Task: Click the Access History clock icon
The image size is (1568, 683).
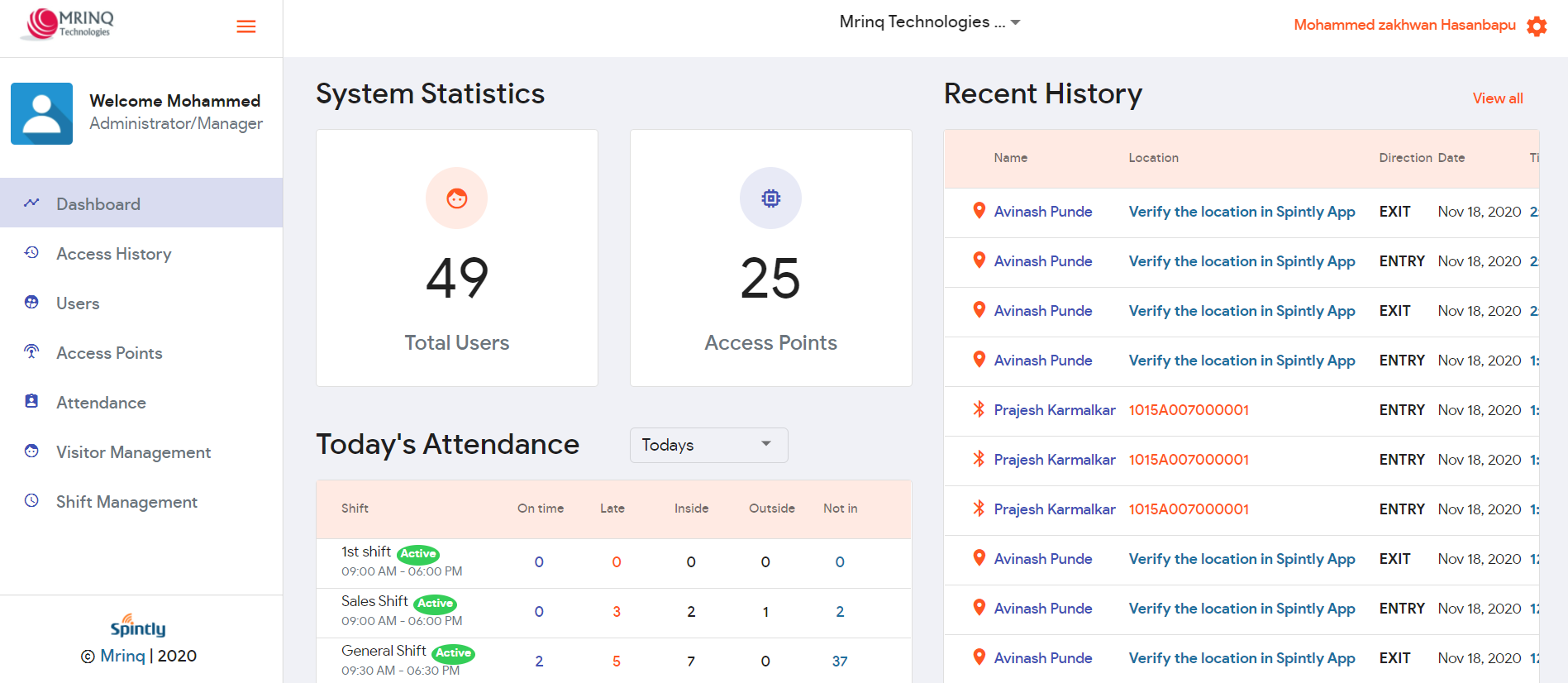Action: pyautogui.click(x=31, y=253)
